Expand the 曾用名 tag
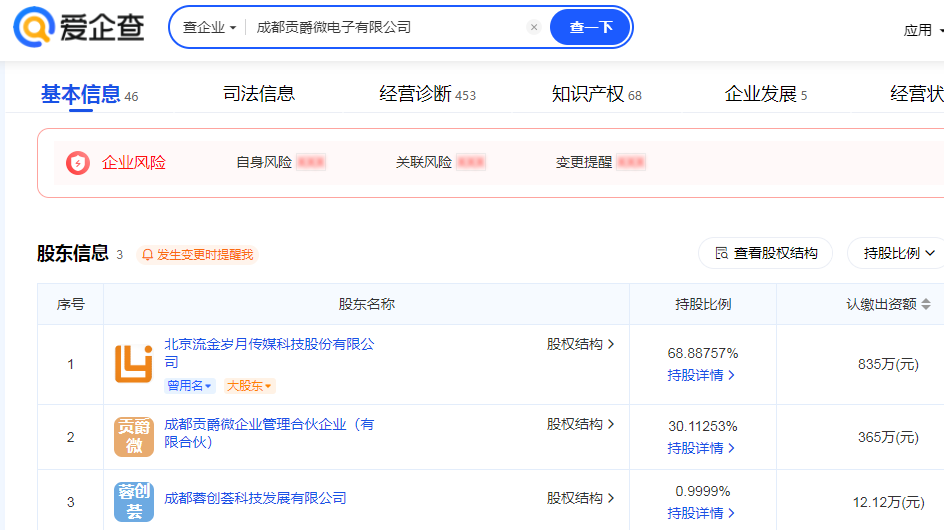Screen dimensions: 944x530 pos(189,385)
